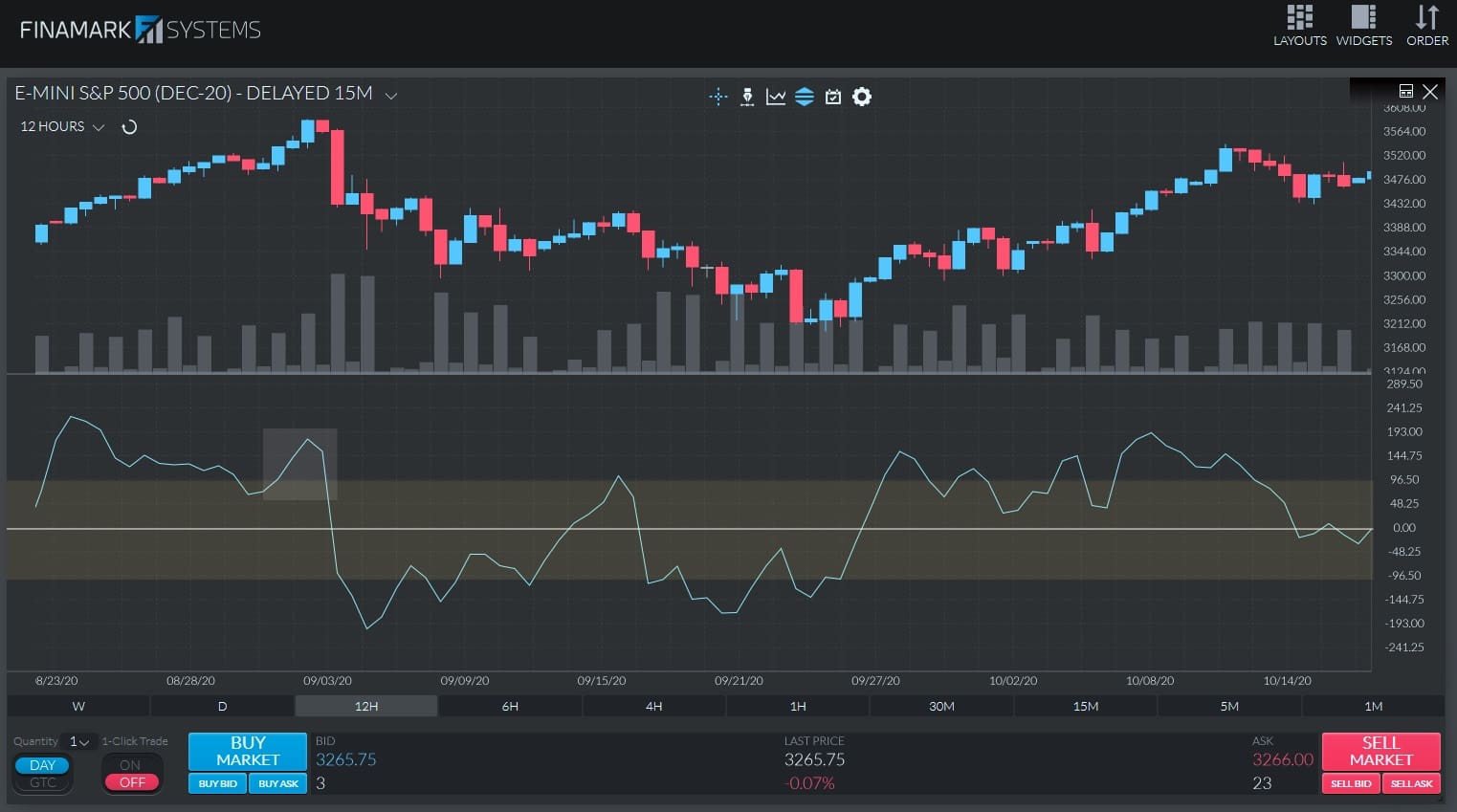Screen dimensions: 1457x812
Task: Expand the E-MINI S&P 500 symbol dropdown
Action: coord(390,95)
